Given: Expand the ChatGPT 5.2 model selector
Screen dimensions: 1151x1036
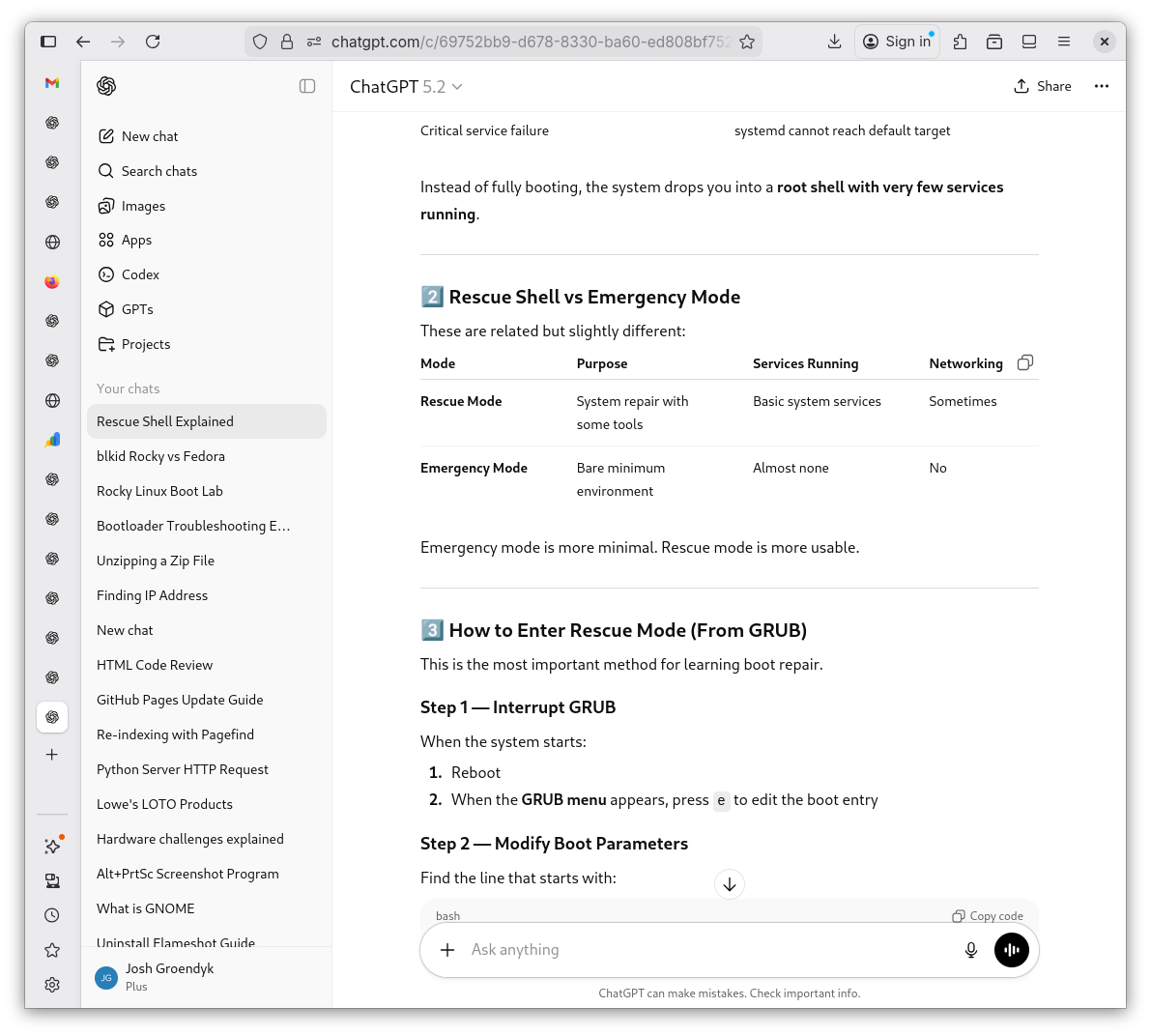Looking at the screenshot, I should click(x=406, y=87).
